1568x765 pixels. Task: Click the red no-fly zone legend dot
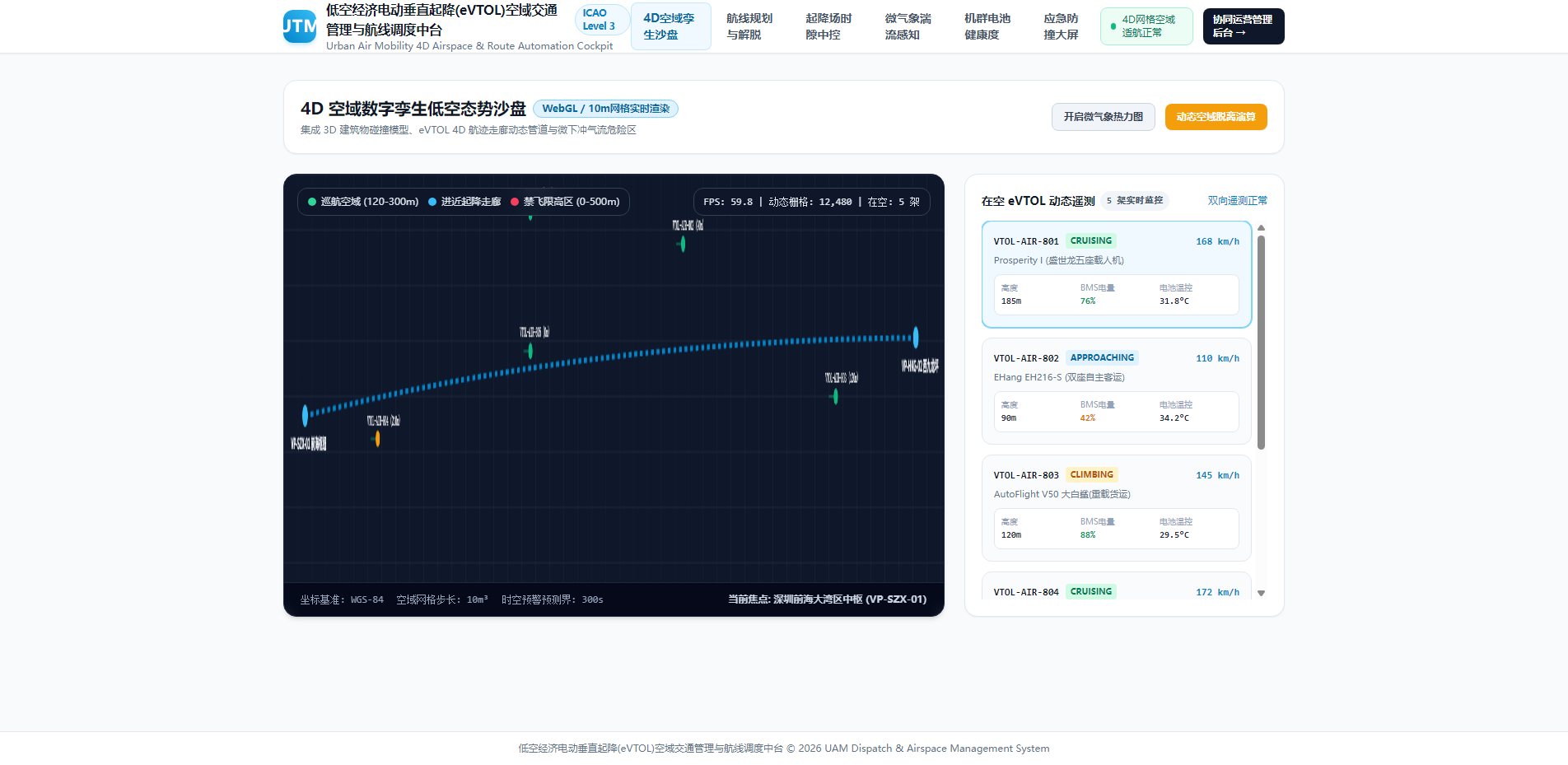click(515, 202)
